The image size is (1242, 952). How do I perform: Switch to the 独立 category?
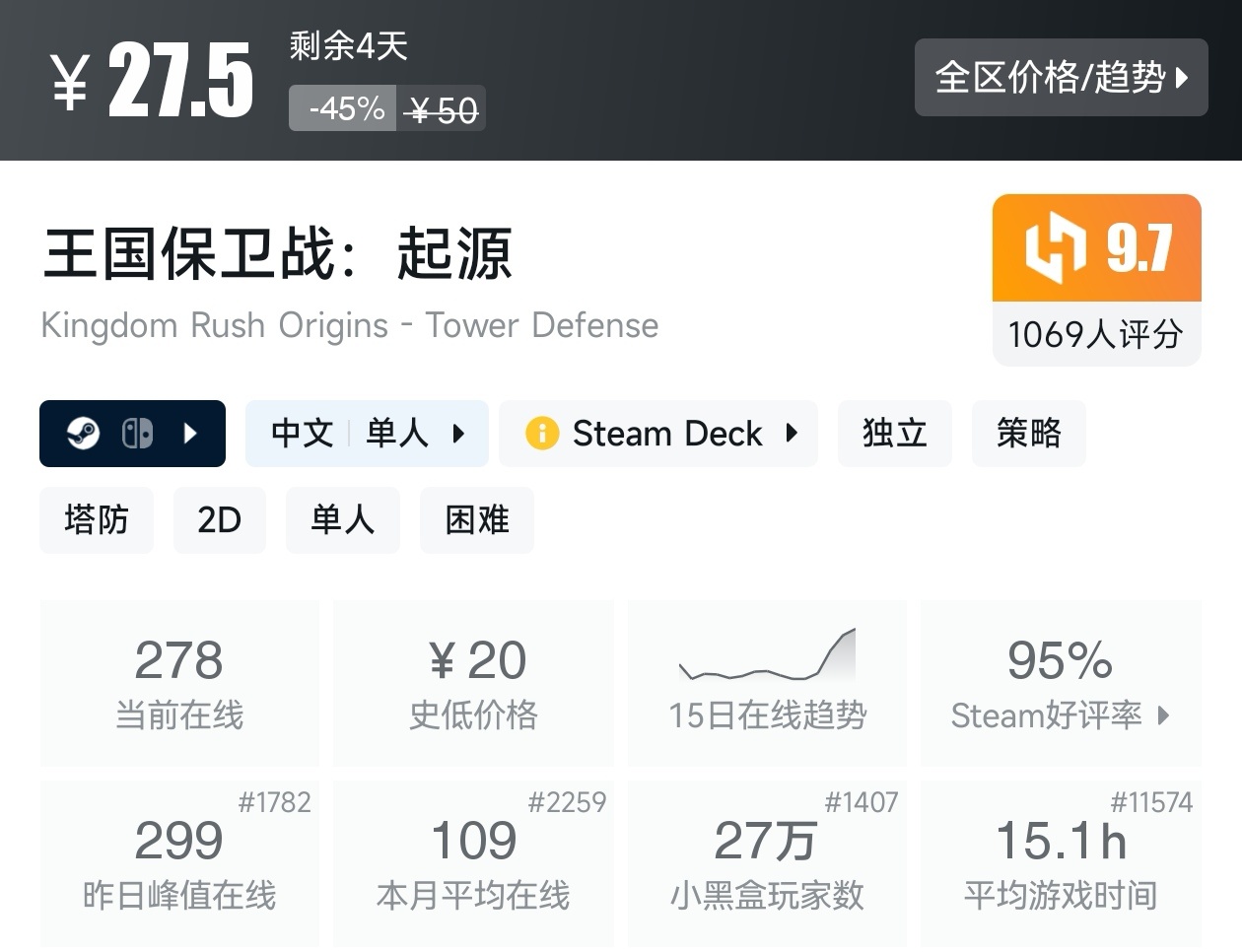[x=894, y=434]
